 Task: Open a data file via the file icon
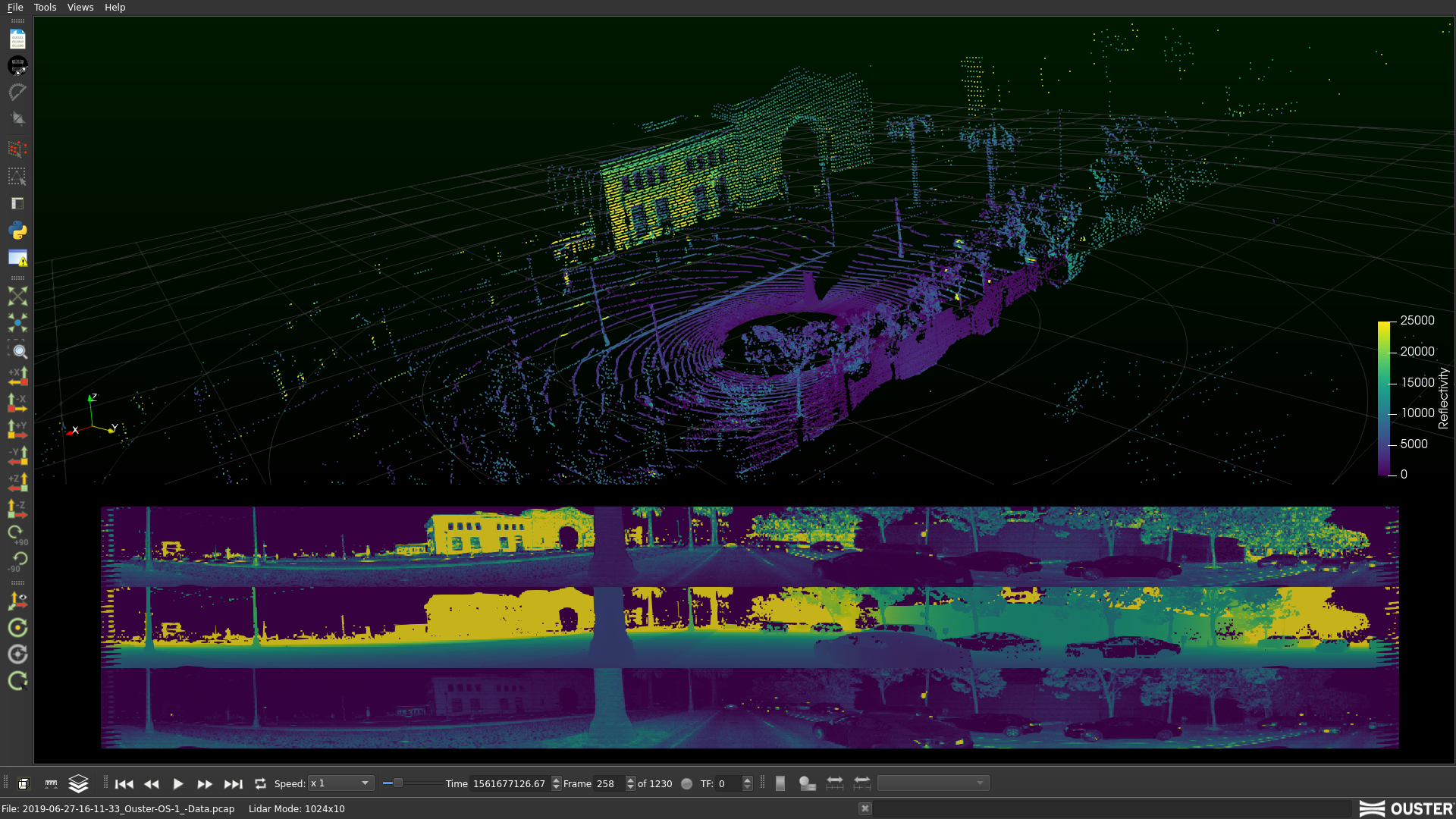(17, 39)
